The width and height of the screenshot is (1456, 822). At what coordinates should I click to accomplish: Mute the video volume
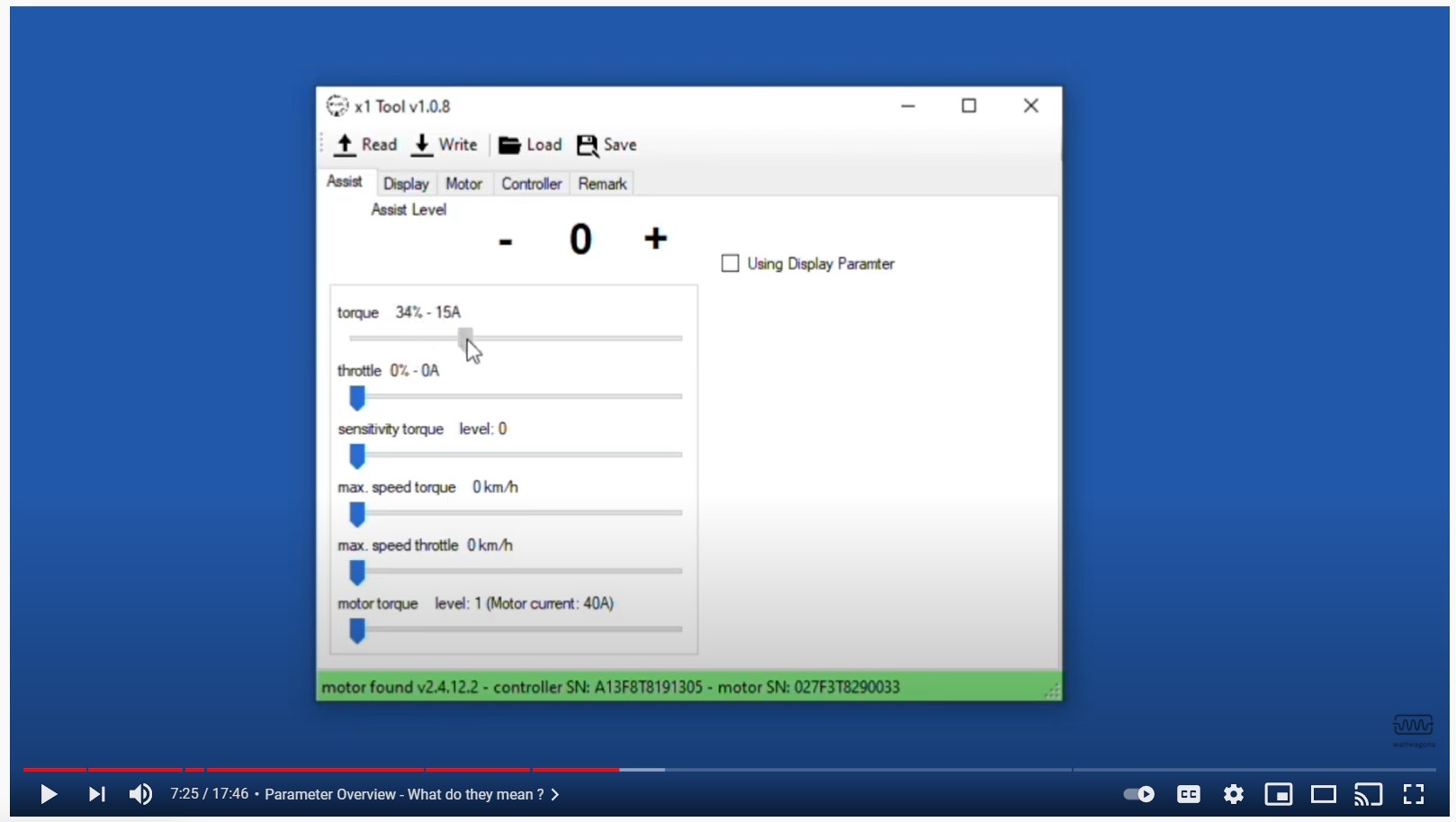point(140,794)
